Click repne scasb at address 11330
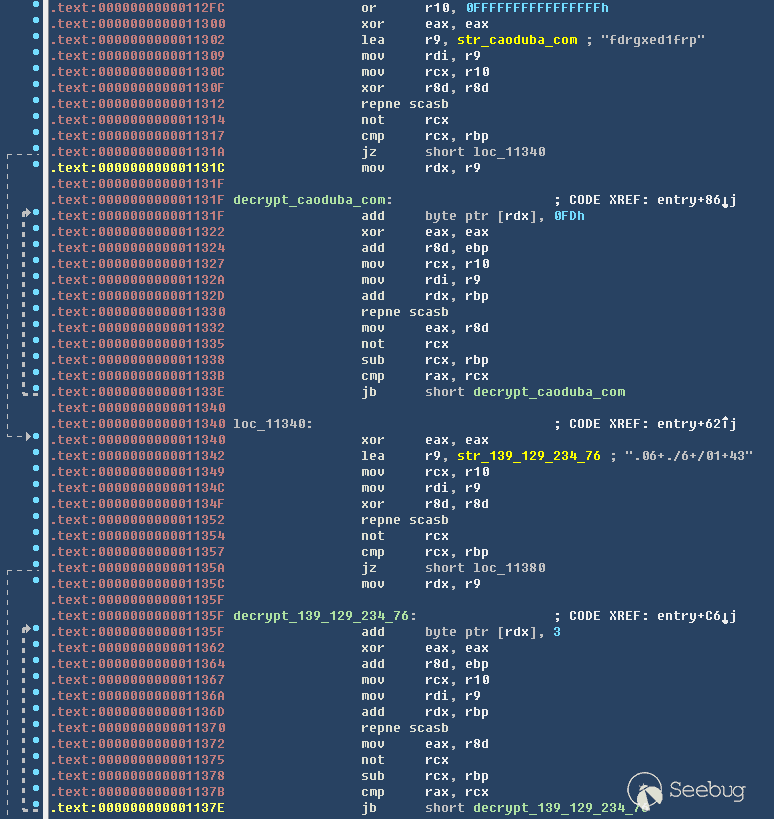This screenshot has height=819, width=774. 405,311
